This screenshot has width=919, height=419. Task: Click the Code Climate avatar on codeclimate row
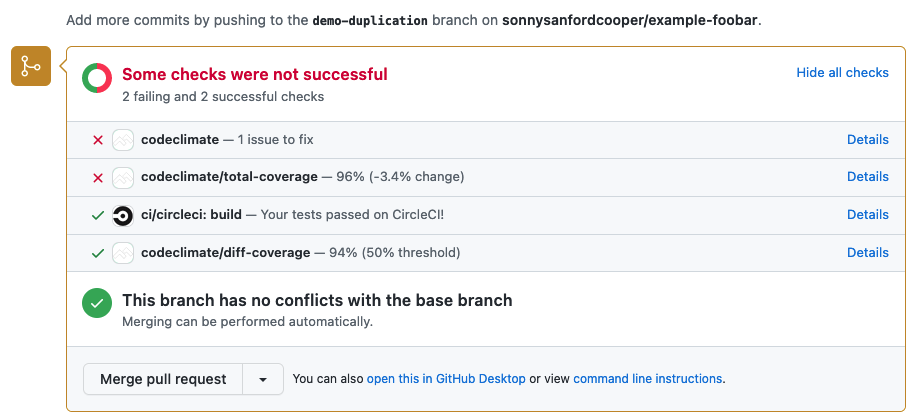[x=122, y=140]
